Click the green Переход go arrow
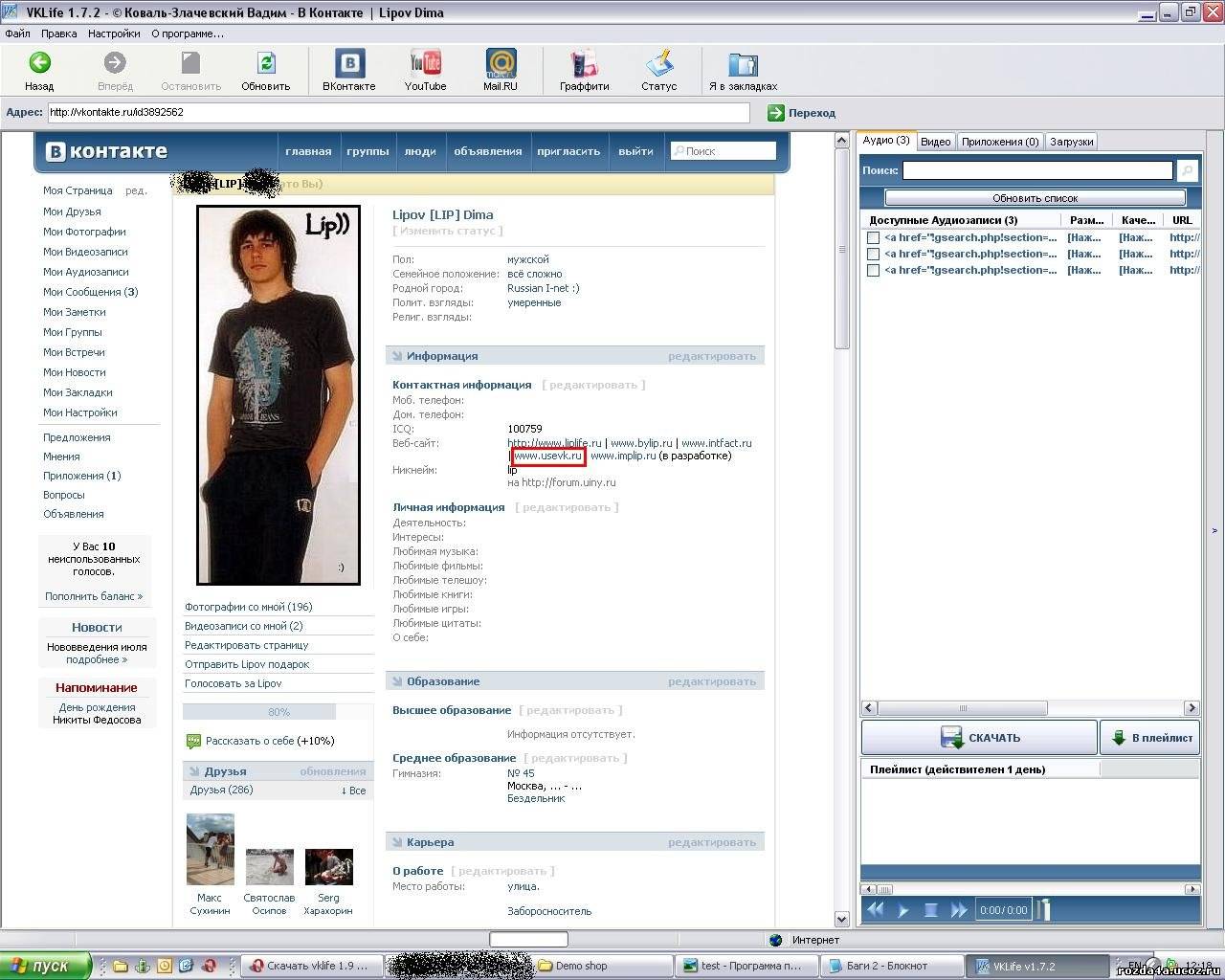Image resolution: width=1225 pixels, height=980 pixels. [776, 113]
